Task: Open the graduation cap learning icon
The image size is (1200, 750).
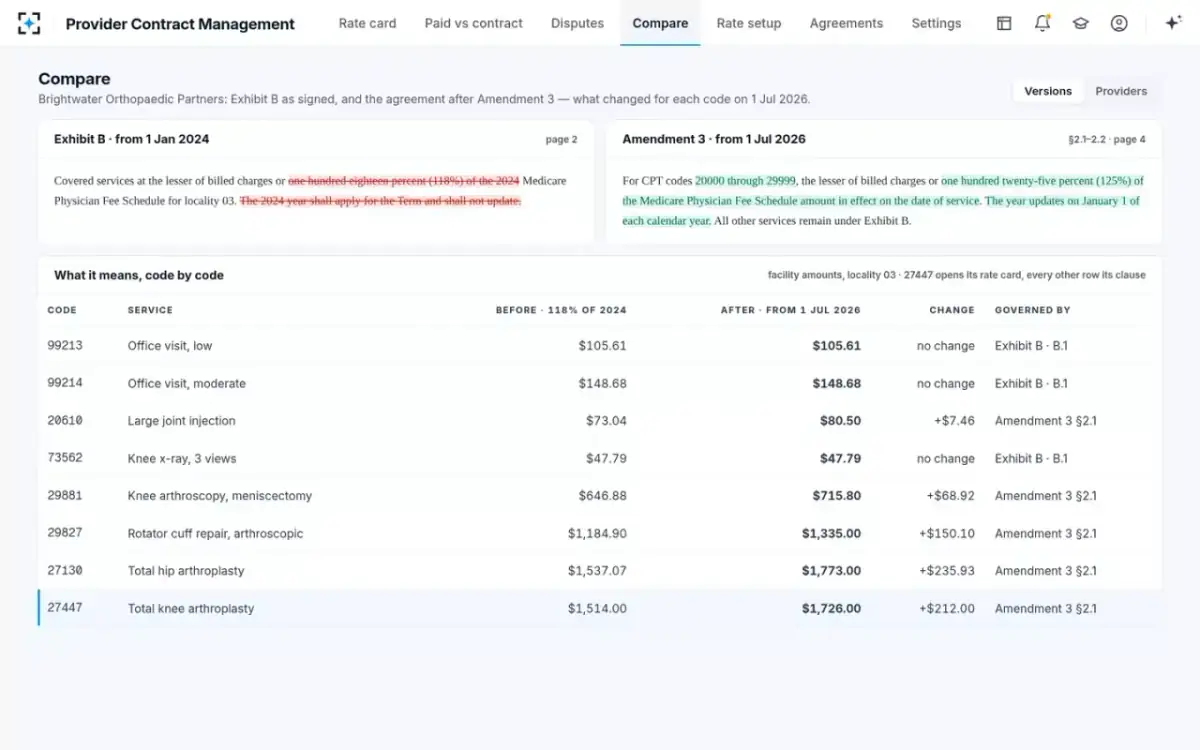Action: (x=1080, y=23)
